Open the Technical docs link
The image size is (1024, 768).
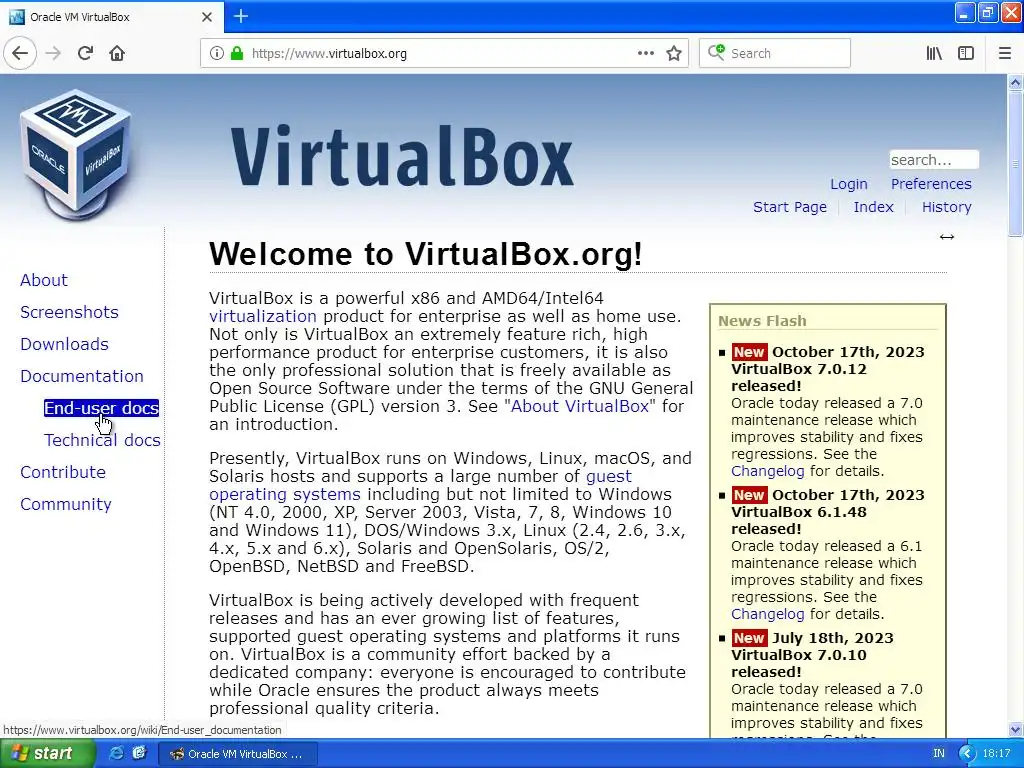click(103, 440)
